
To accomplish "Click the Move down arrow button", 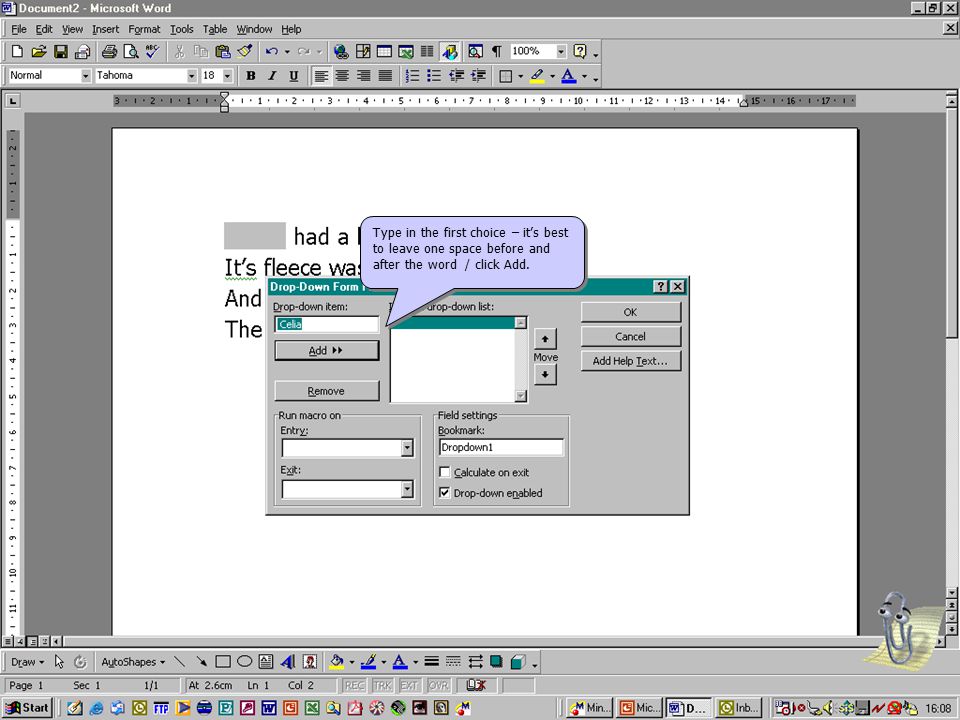I will coord(545,375).
